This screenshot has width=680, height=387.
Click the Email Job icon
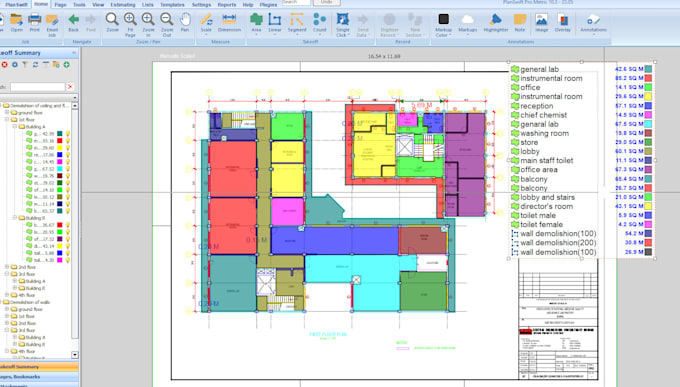tap(52, 25)
